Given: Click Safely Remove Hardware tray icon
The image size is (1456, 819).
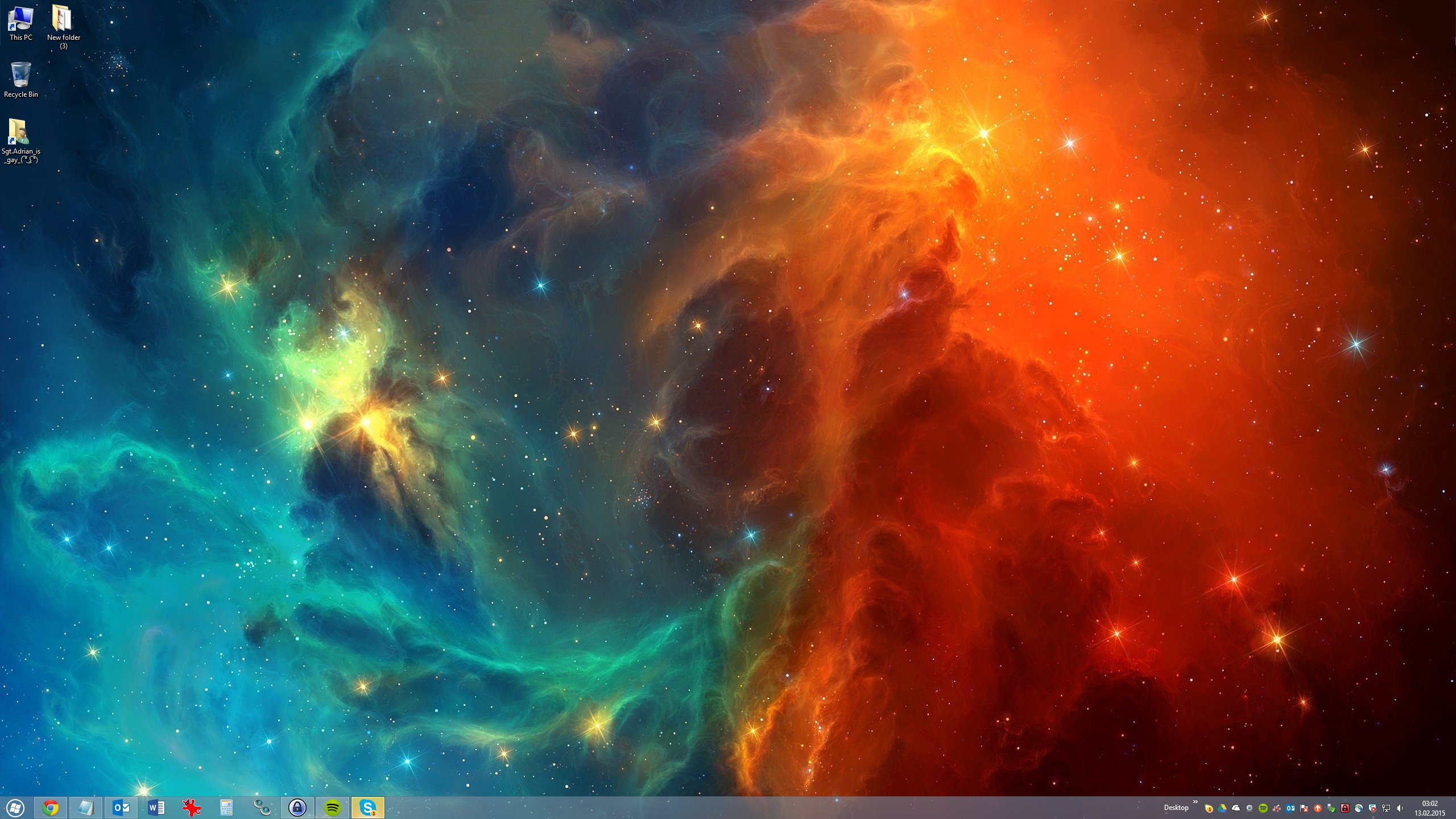Looking at the screenshot, I should tap(1331, 808).
